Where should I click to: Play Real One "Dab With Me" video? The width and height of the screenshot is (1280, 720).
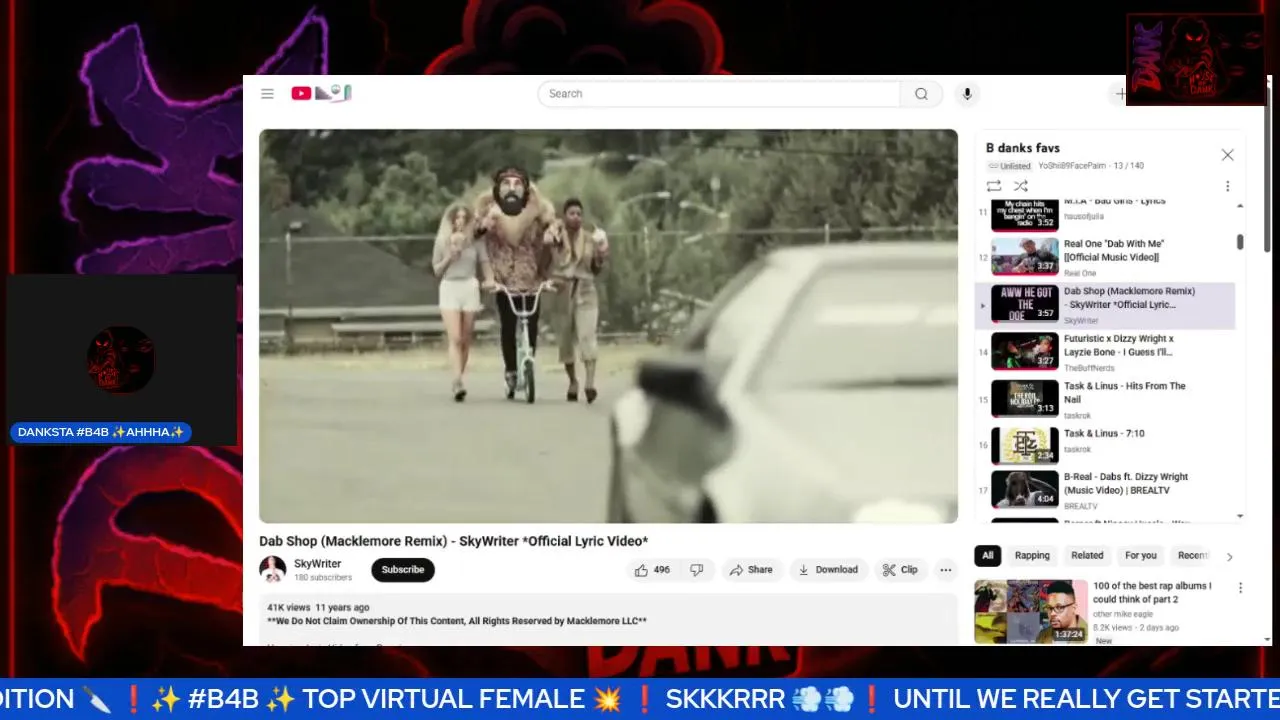[x=1105, y=257]
